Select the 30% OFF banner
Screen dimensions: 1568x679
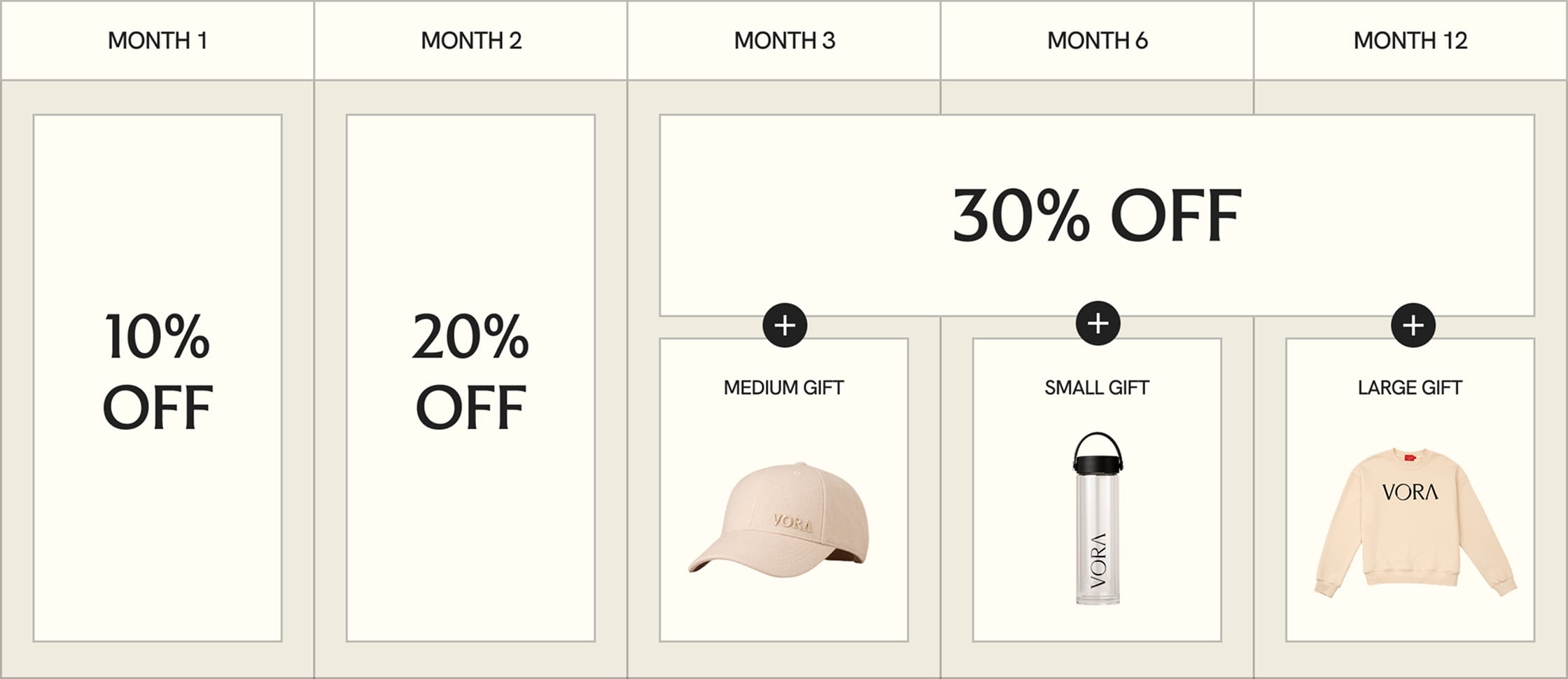[x=1097, y=215]
